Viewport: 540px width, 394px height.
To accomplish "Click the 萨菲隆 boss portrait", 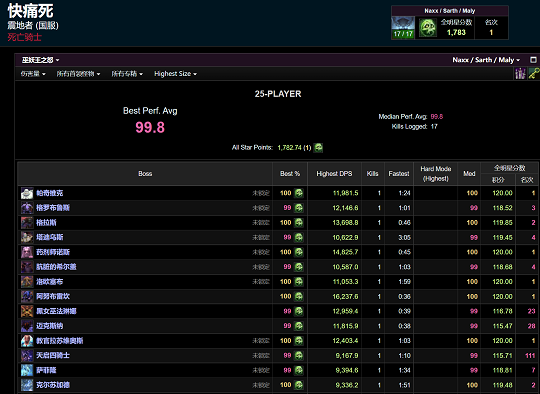I will 27,370.
